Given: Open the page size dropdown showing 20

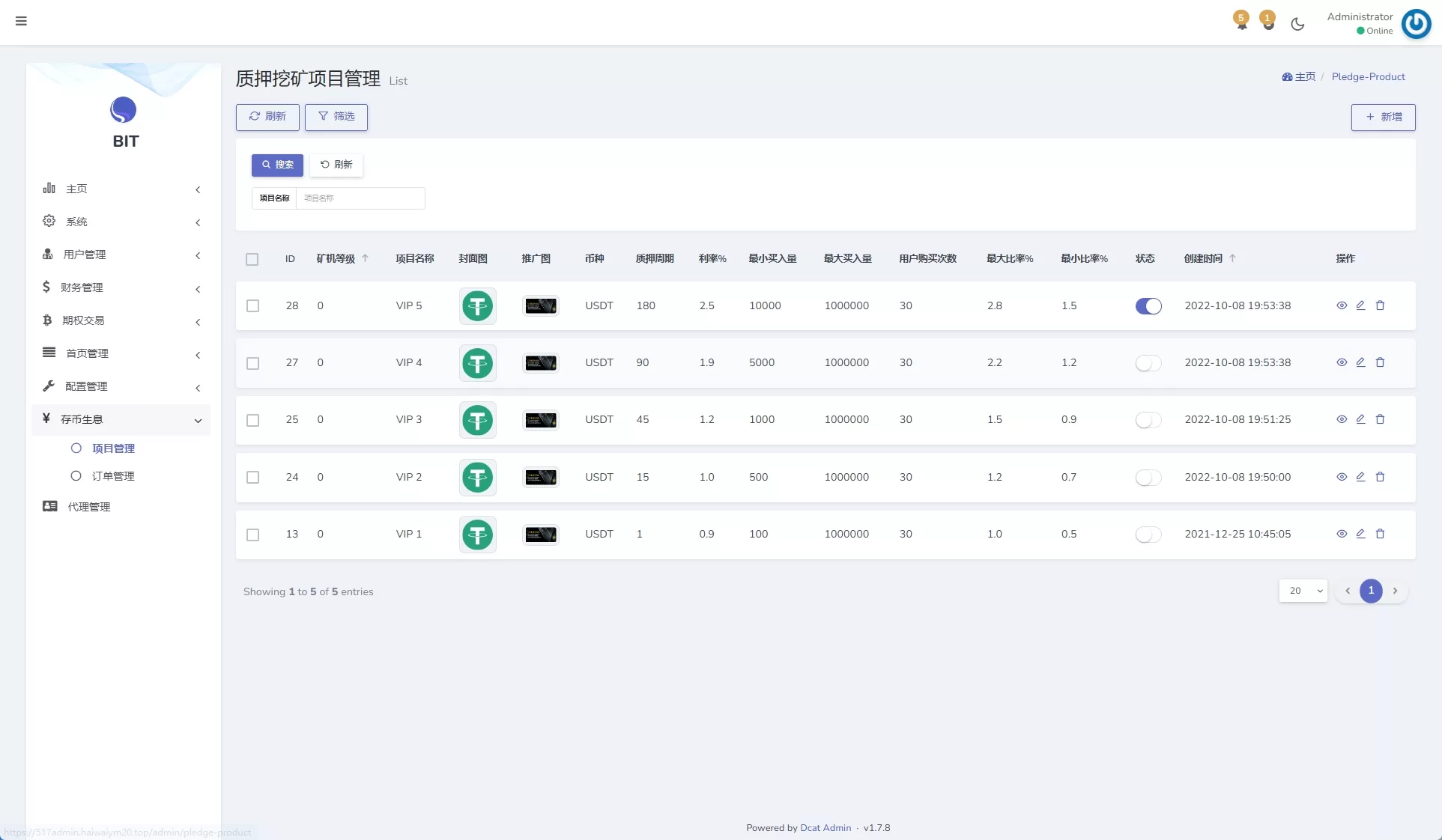Looking at the screenshot, I should [x=1303, y=591].
